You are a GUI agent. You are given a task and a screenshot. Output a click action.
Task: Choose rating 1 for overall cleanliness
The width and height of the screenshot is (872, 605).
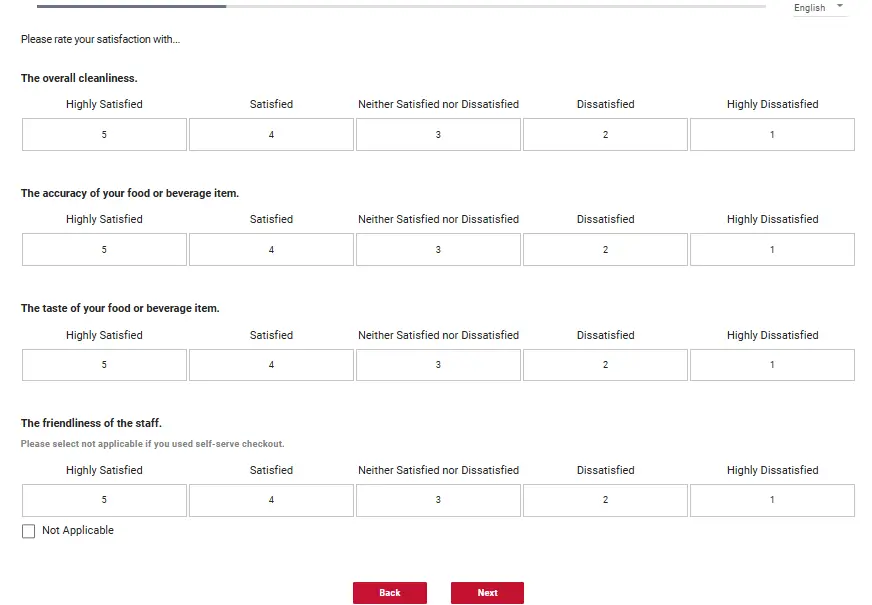[x=772, y=135]
